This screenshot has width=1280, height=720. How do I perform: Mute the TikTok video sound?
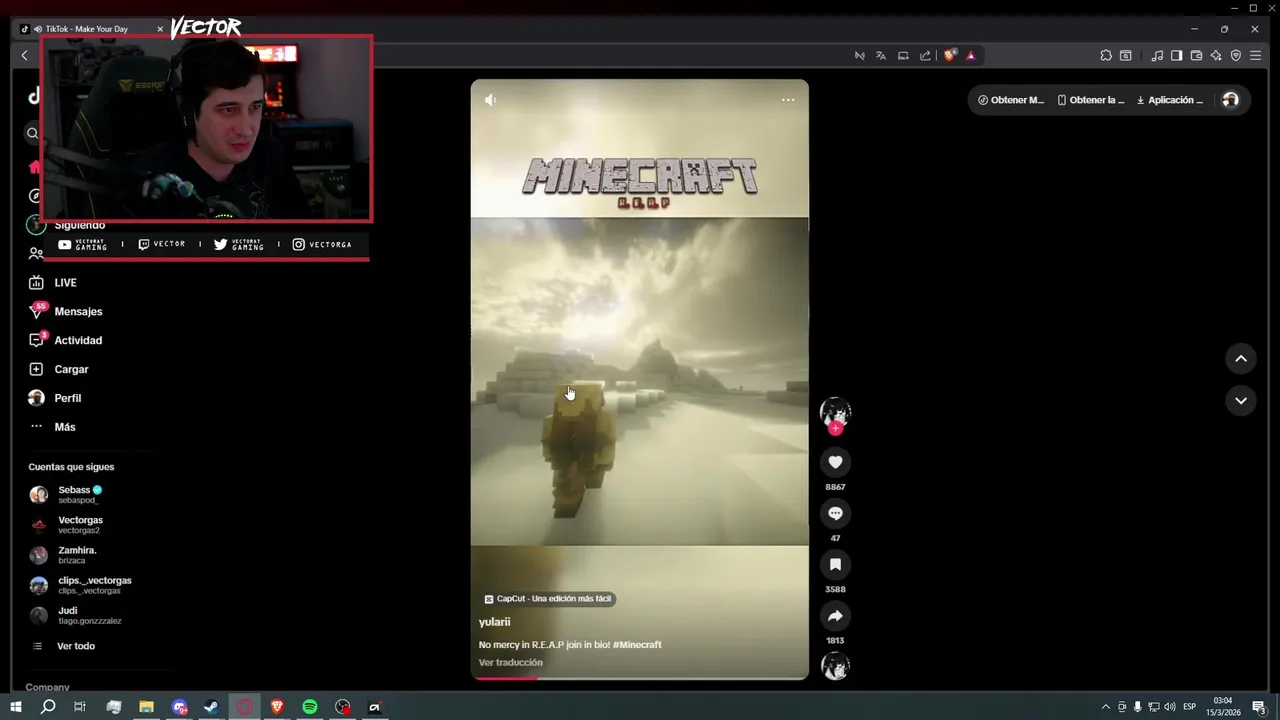click(490, 100)
